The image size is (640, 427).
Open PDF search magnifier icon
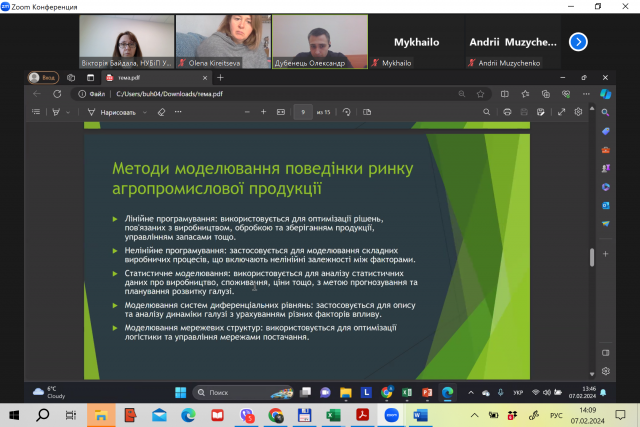(487, 112)
